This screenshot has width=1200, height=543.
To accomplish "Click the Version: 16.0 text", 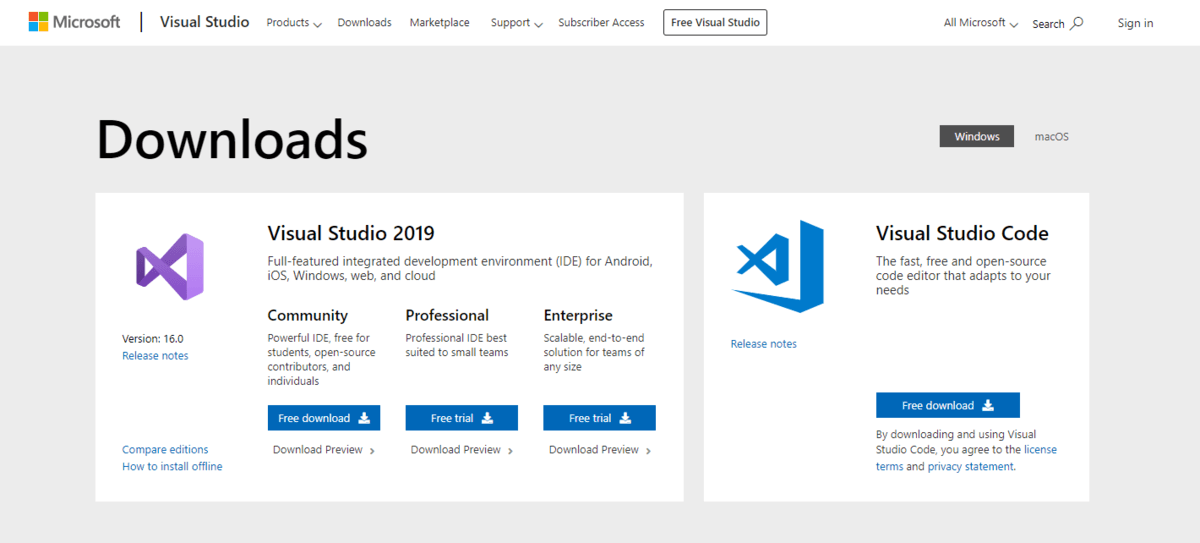I will coord(153,339).
